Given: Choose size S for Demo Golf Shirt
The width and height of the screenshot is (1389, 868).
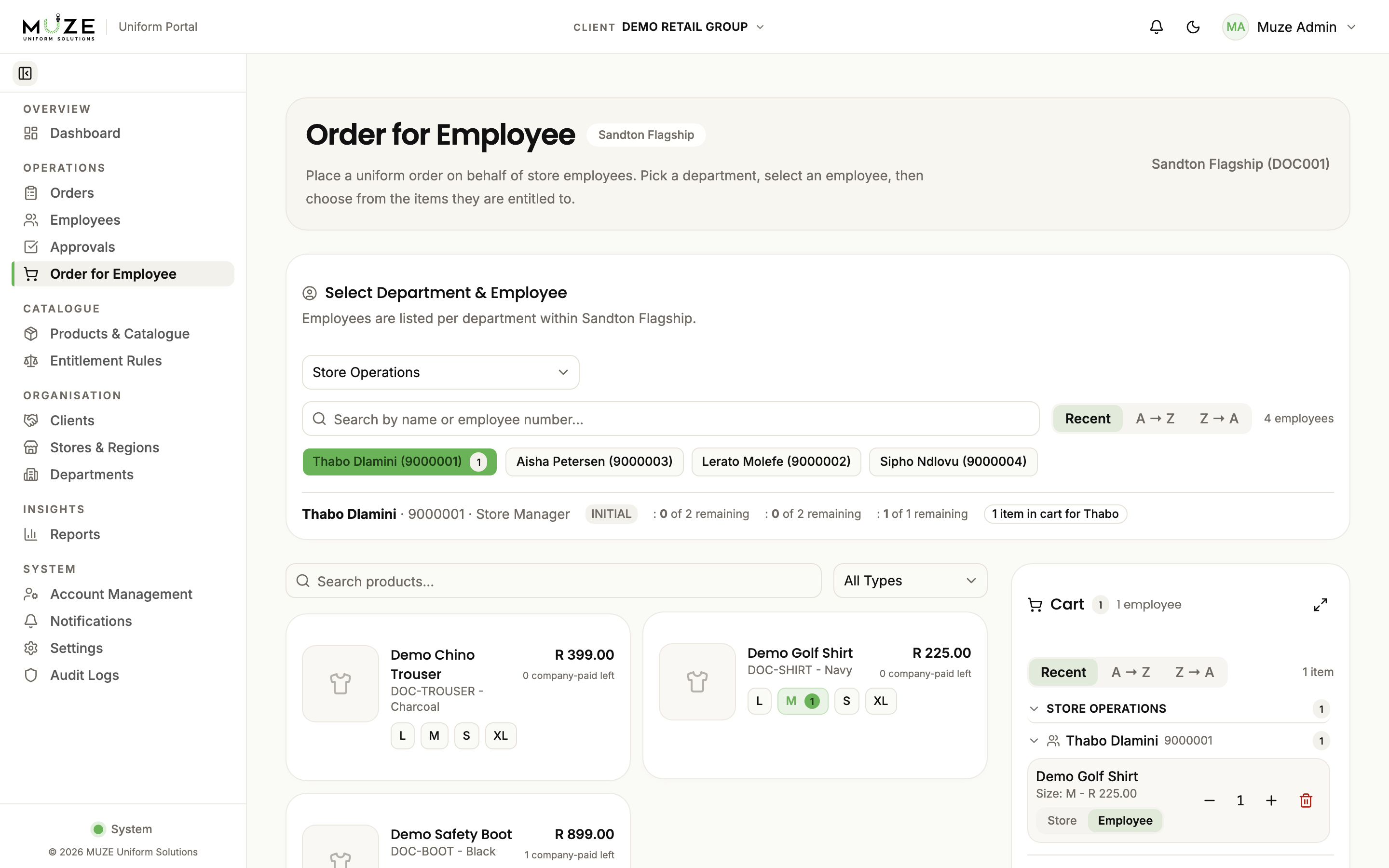Looking at the screenshot, I should click(846, 701).
